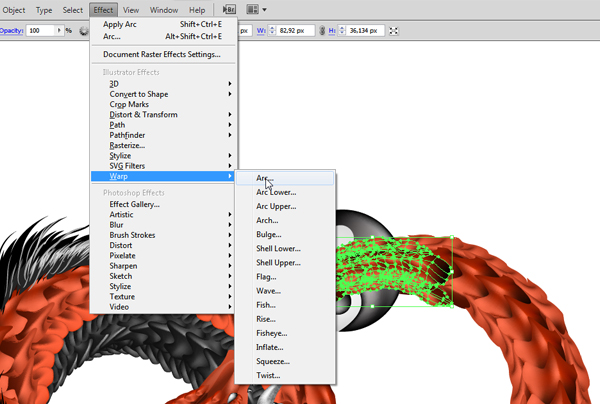Open Arrange Documents dropdown arrow

pyautogui.click(x=264, y=10)
